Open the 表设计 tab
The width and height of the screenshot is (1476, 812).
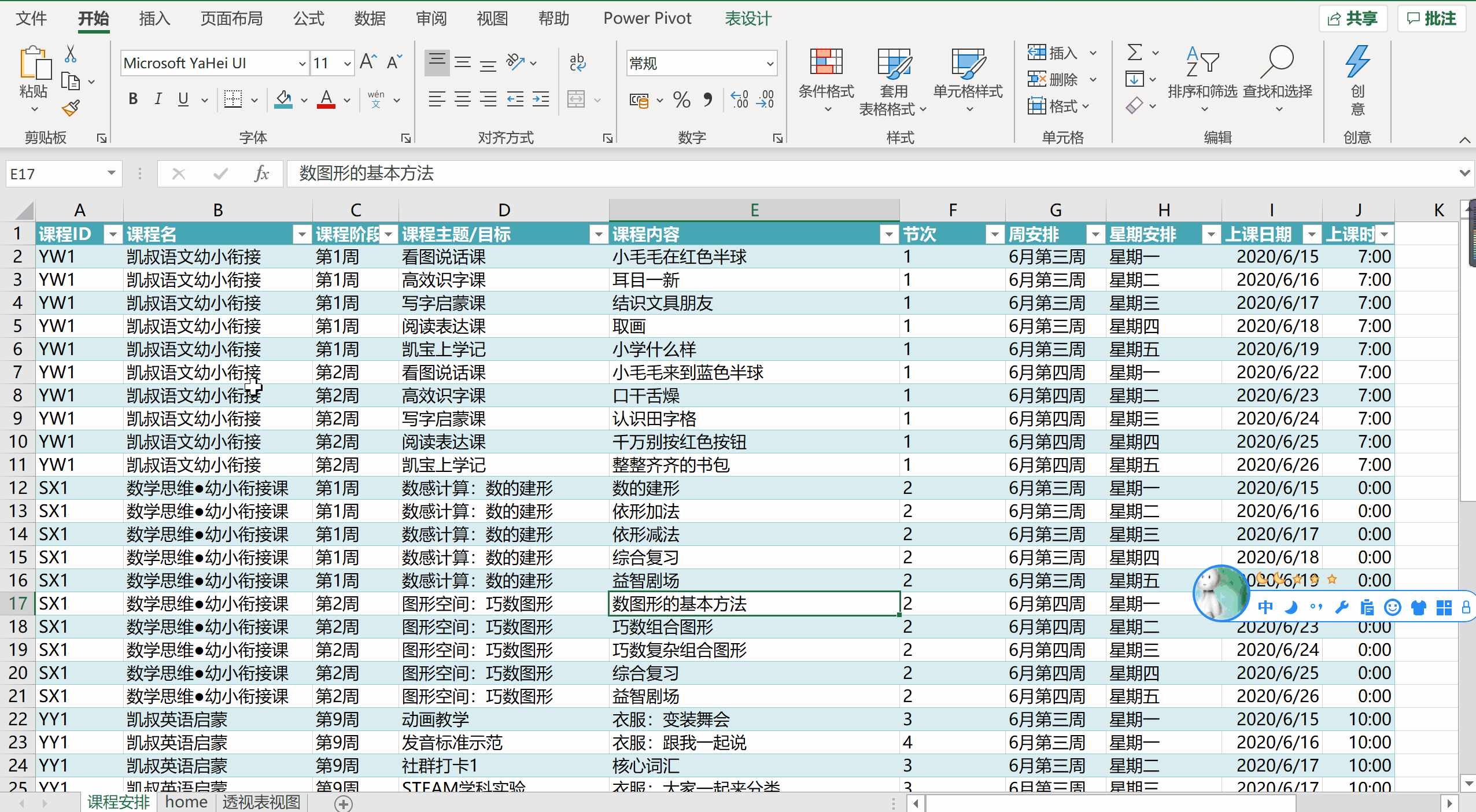point(748,19)
